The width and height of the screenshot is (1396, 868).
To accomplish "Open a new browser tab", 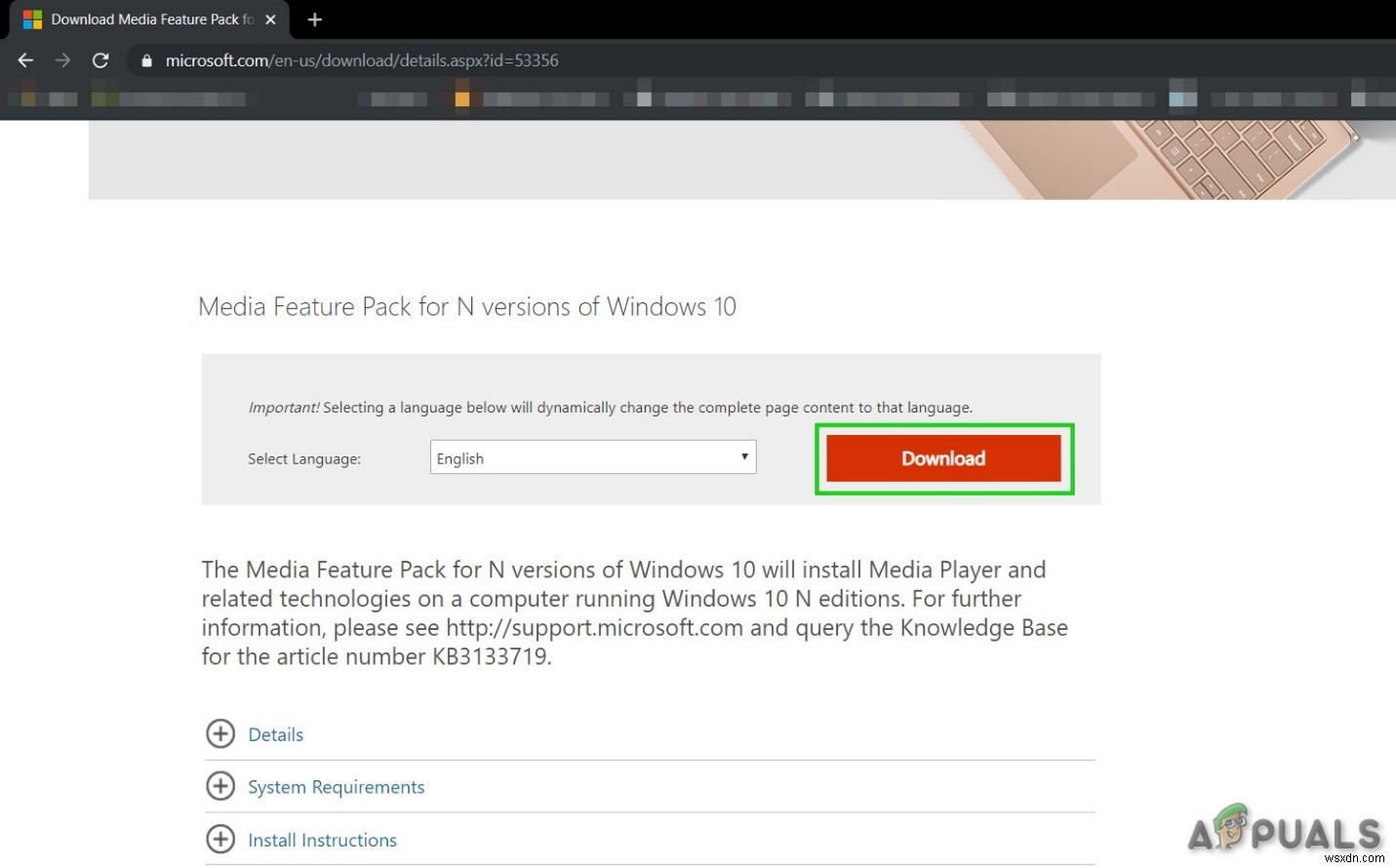I will point(314,19).
